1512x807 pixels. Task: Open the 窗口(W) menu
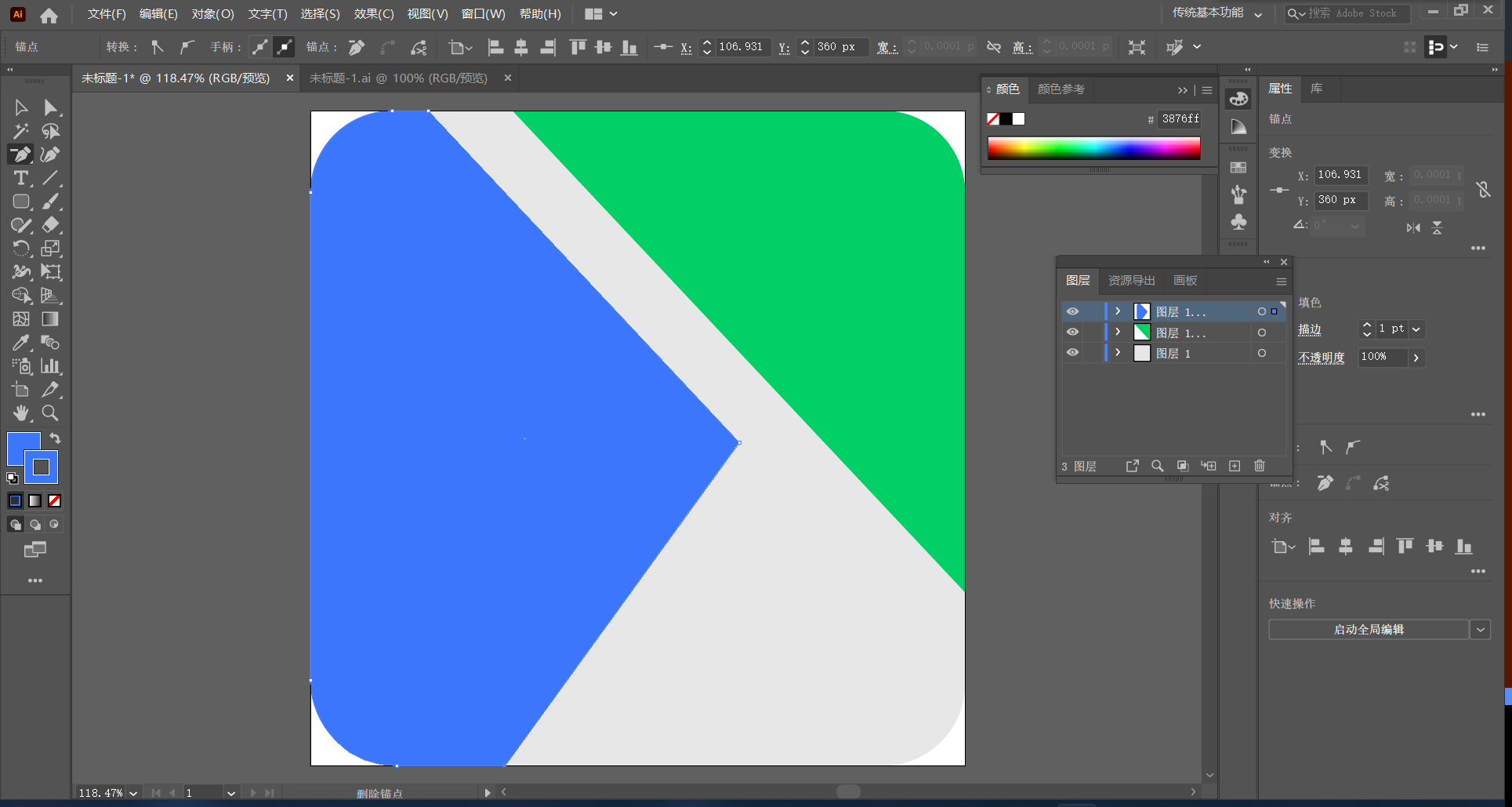pyautogui.click(x=483, y=14)
